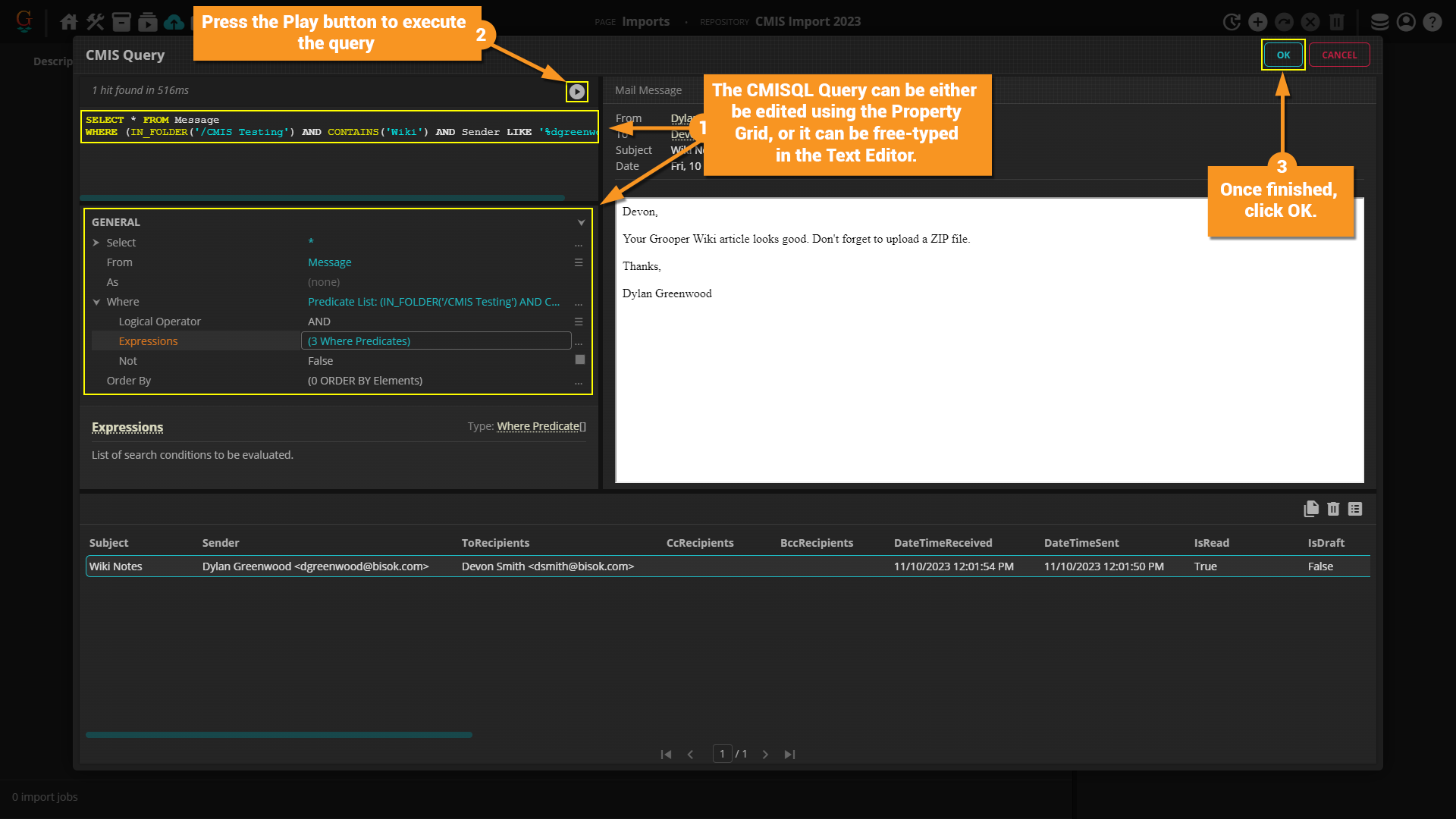
Task: Click the delete results trash icon
Action: coord(1333,509)
